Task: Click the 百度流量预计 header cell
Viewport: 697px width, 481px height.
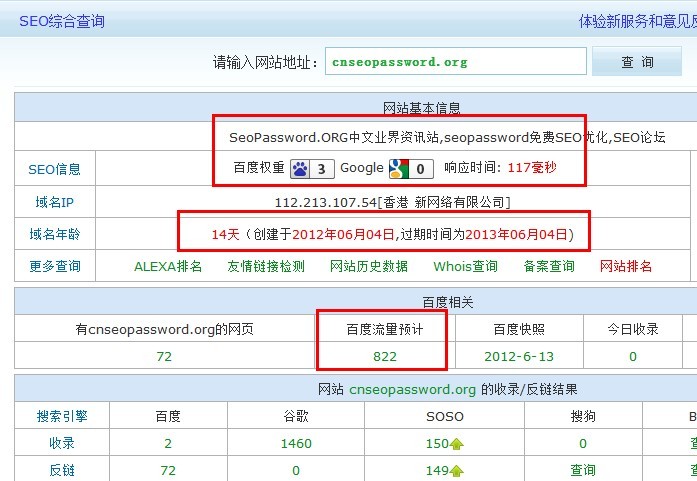Action: [x=385, y=329]
